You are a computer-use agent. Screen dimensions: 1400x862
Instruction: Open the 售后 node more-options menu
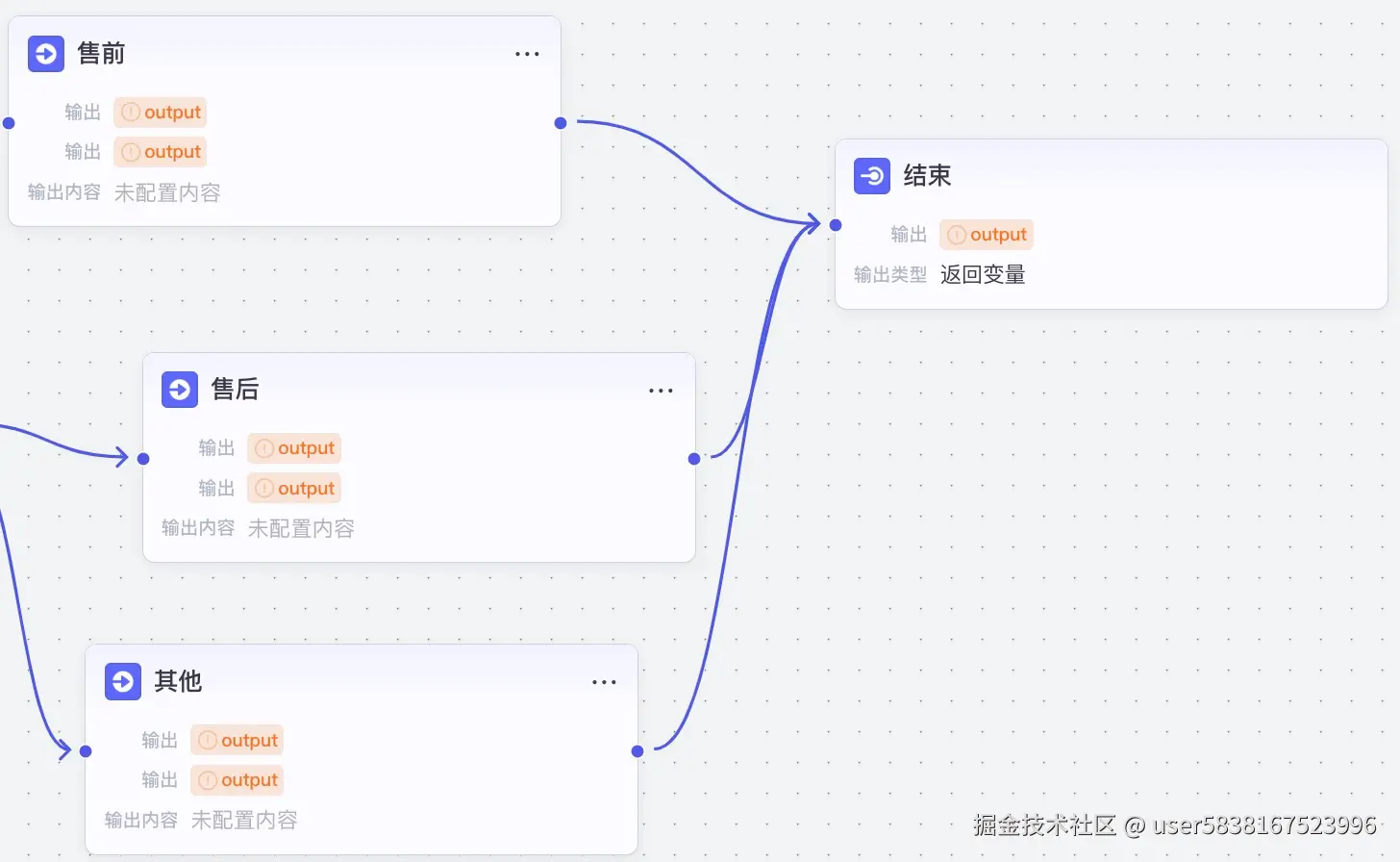click(661, 391)
